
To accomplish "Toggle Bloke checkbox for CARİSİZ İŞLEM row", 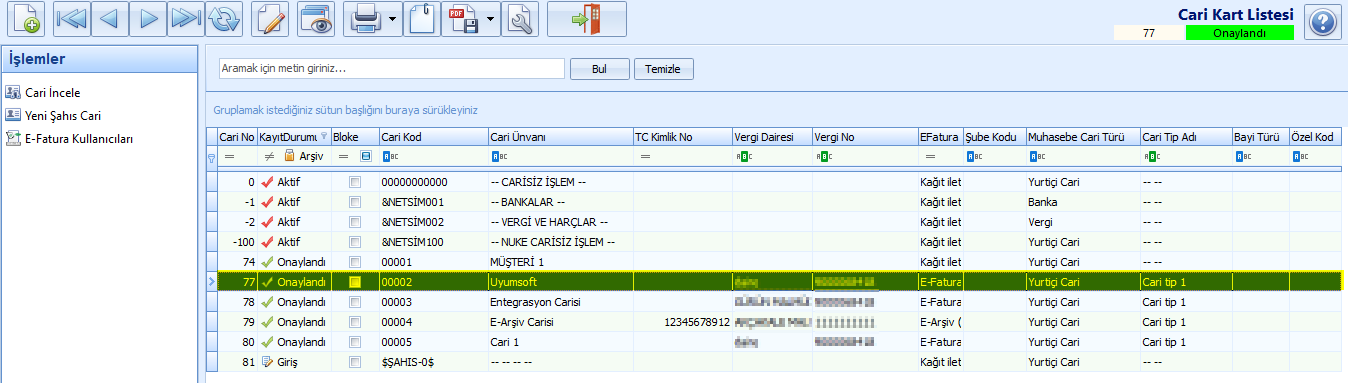I will [x=354, y=183].
